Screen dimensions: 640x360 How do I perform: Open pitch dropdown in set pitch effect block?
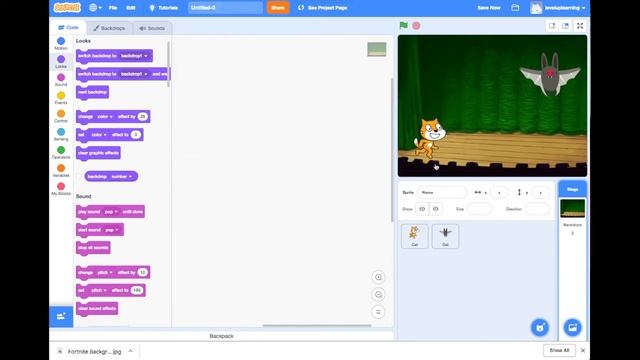click(x=99, y=290)
